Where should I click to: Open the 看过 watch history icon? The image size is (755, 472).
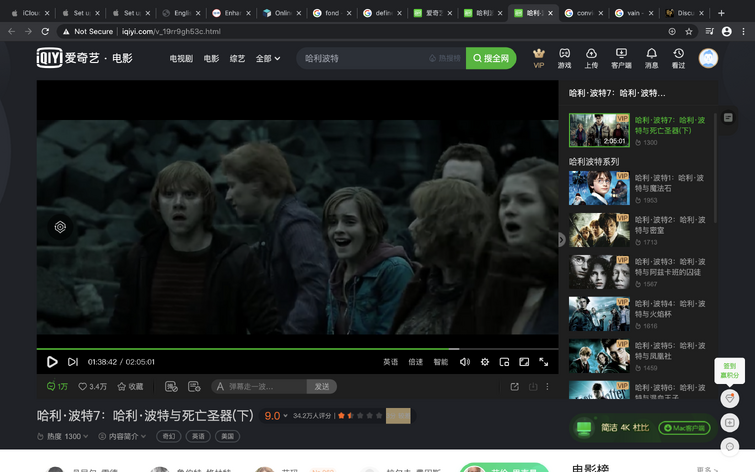[x=678, y=58]
